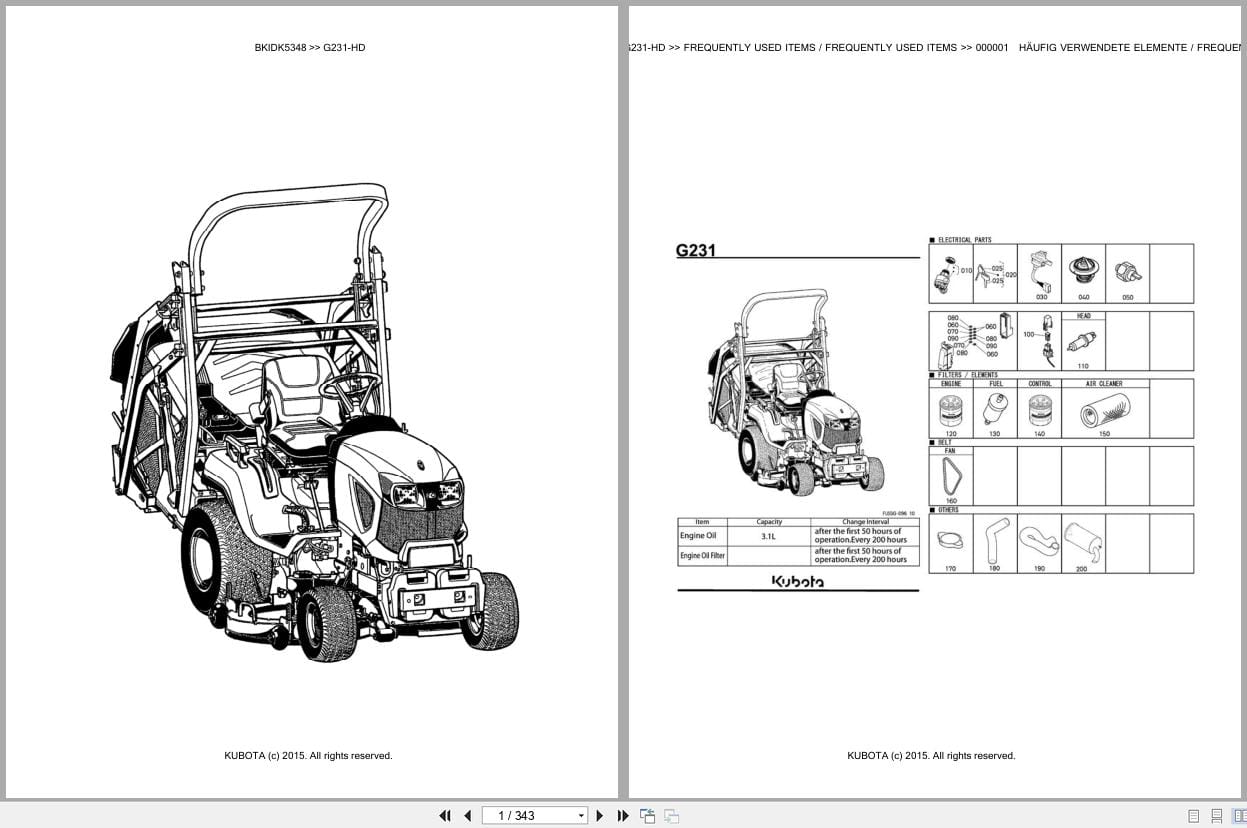Image resolution: width=1247 pixels, height=828 pixels.
Task: Click the '3.1L' capacity value
Action: click(768, 536)
